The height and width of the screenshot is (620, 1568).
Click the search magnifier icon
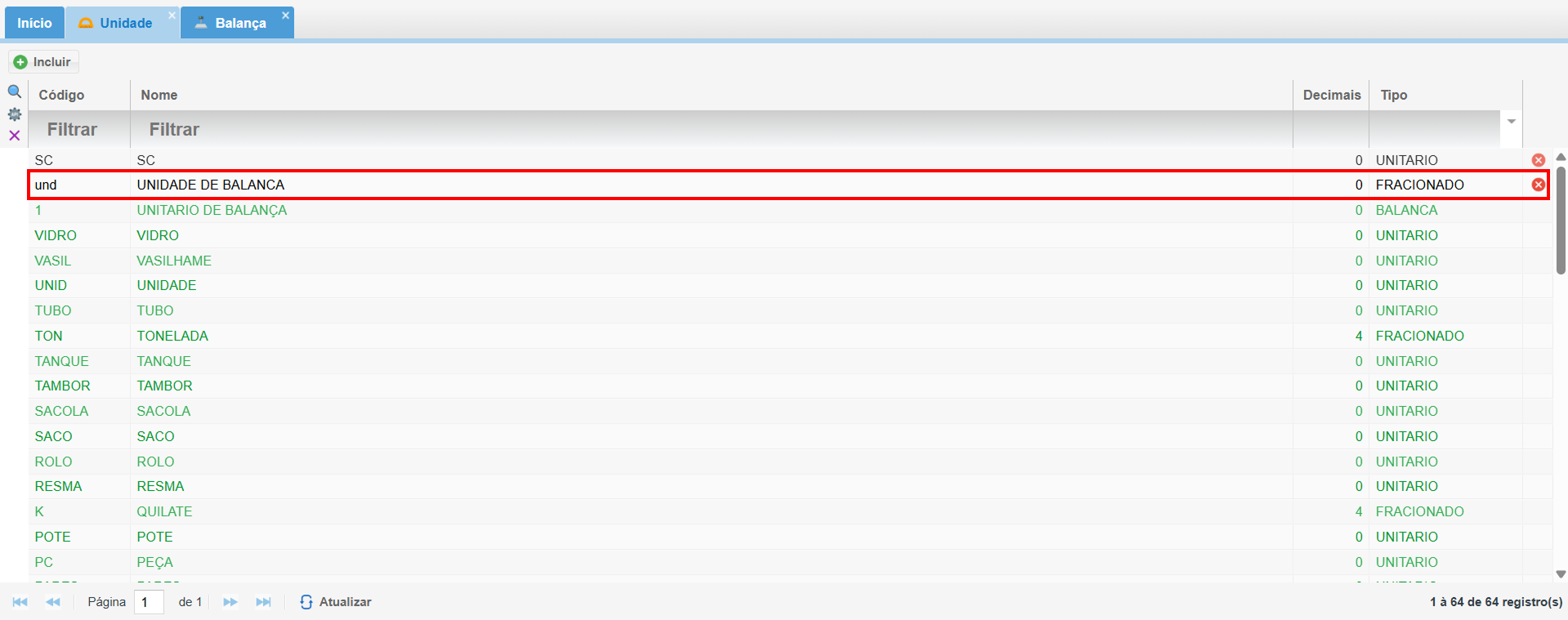15,91
